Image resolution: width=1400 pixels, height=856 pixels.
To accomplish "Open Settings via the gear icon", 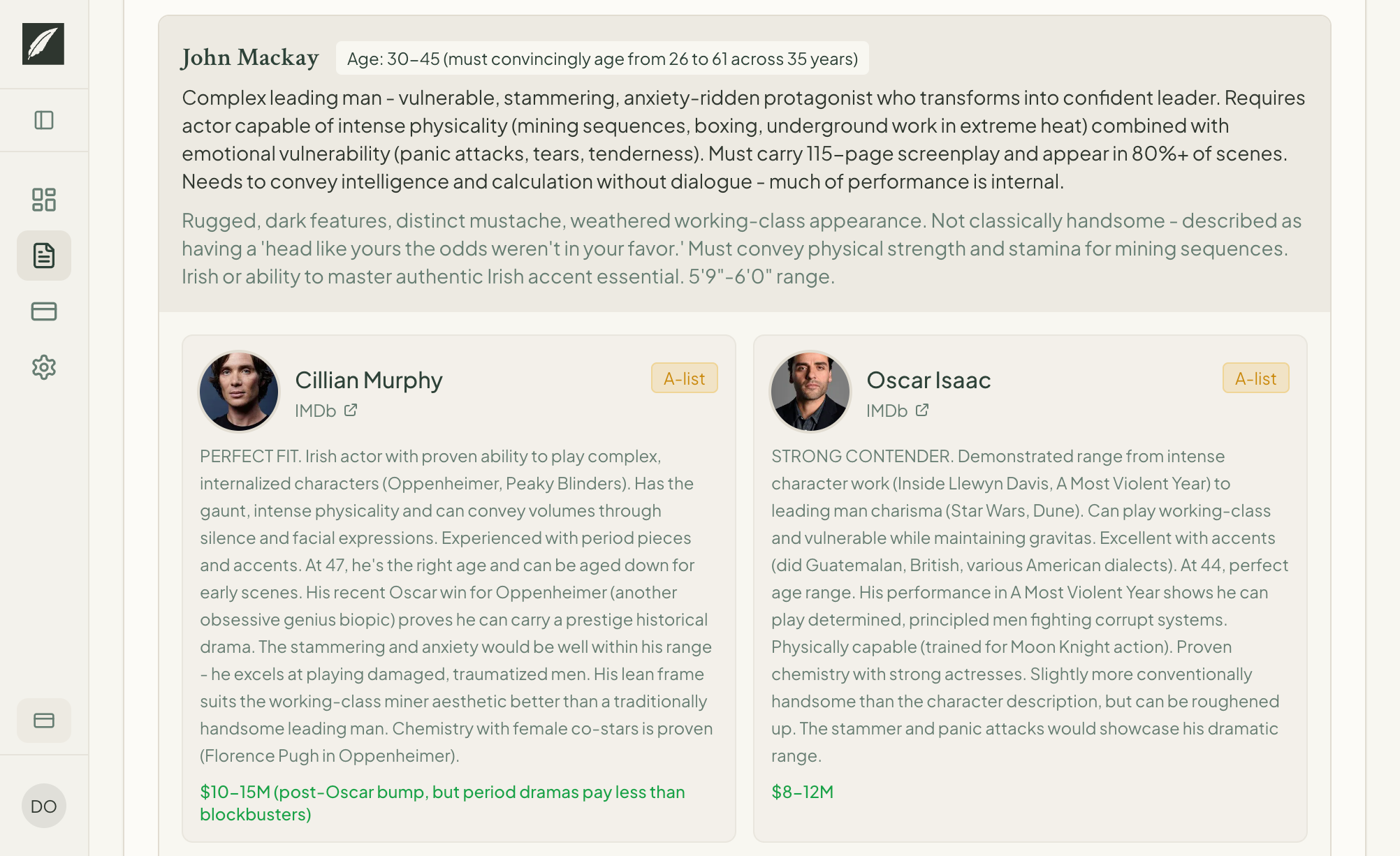I will coord(44,368).
